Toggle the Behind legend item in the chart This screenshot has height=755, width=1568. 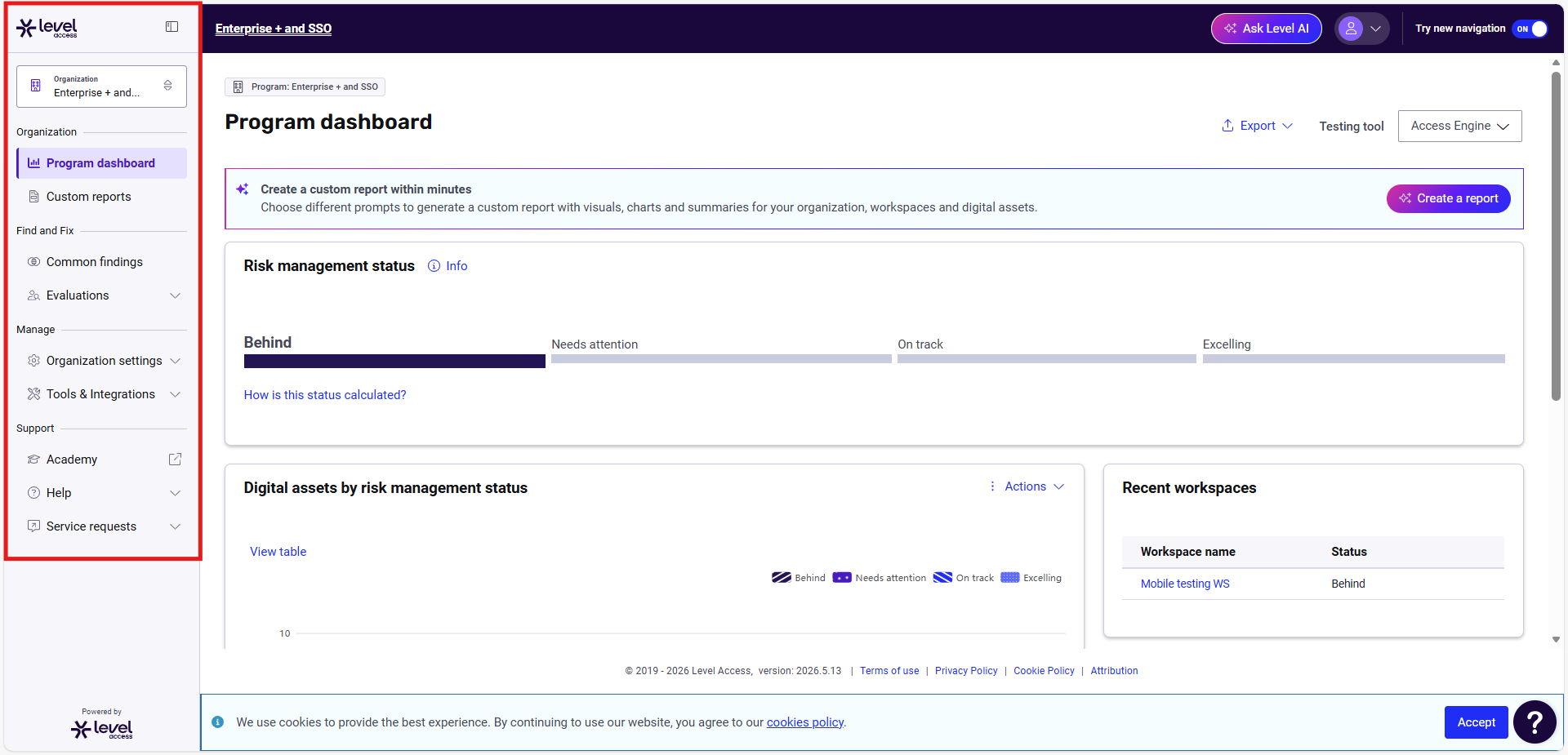tap(799, 578)
